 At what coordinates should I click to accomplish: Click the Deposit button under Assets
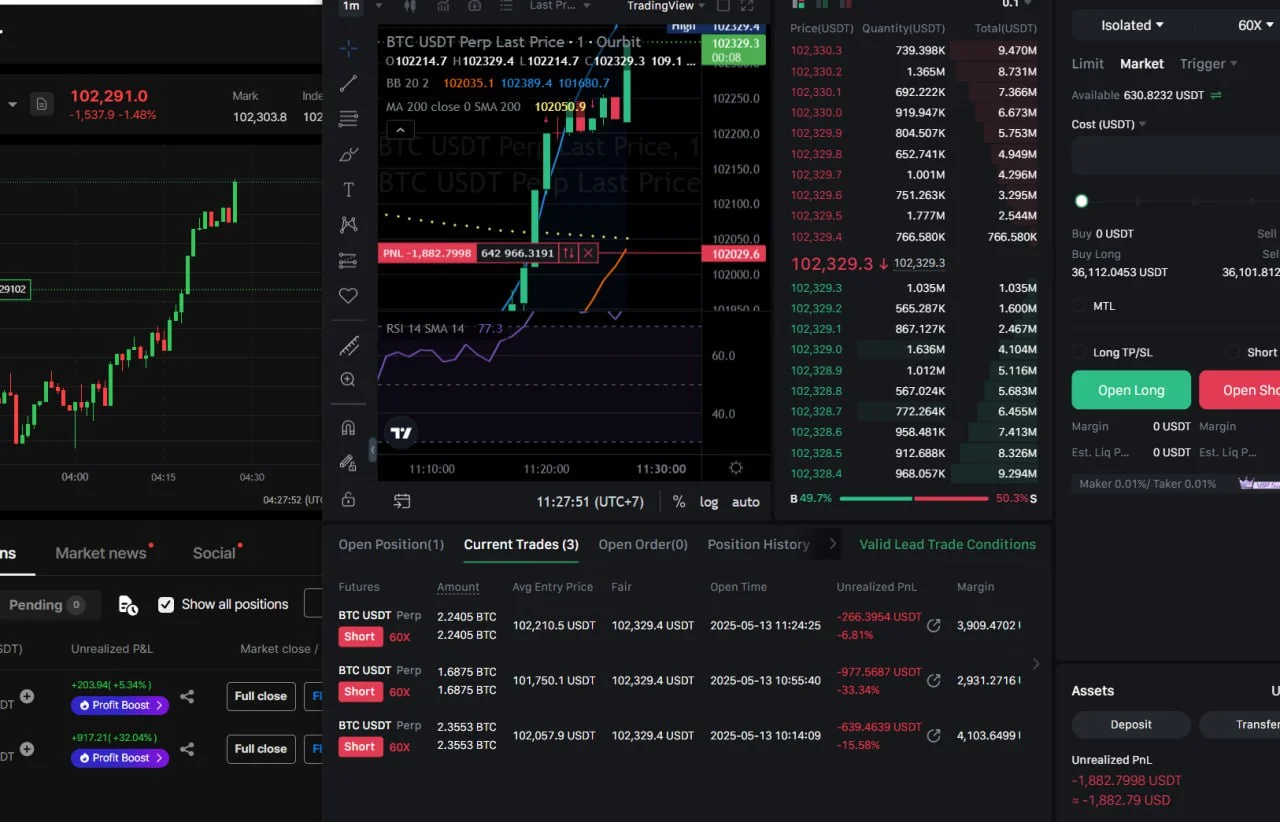[1131, 725]
